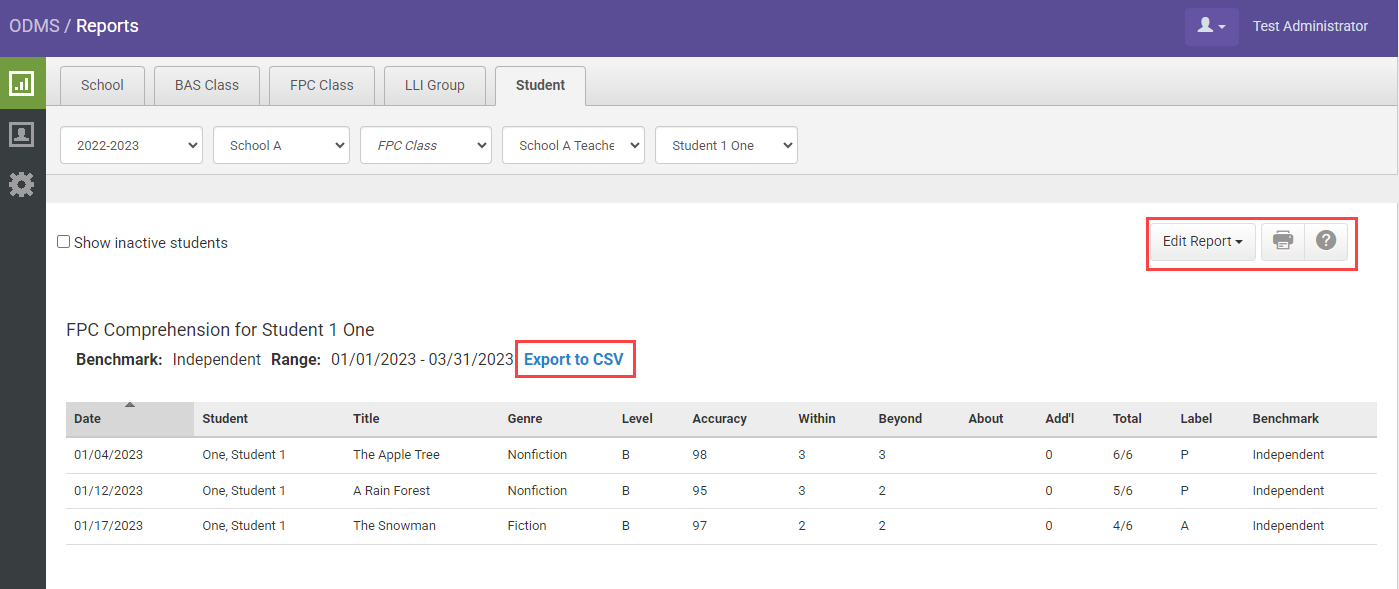Select the Student 1 One dropdown
This screenshot has width=1399, height=589.
(726, 145)
